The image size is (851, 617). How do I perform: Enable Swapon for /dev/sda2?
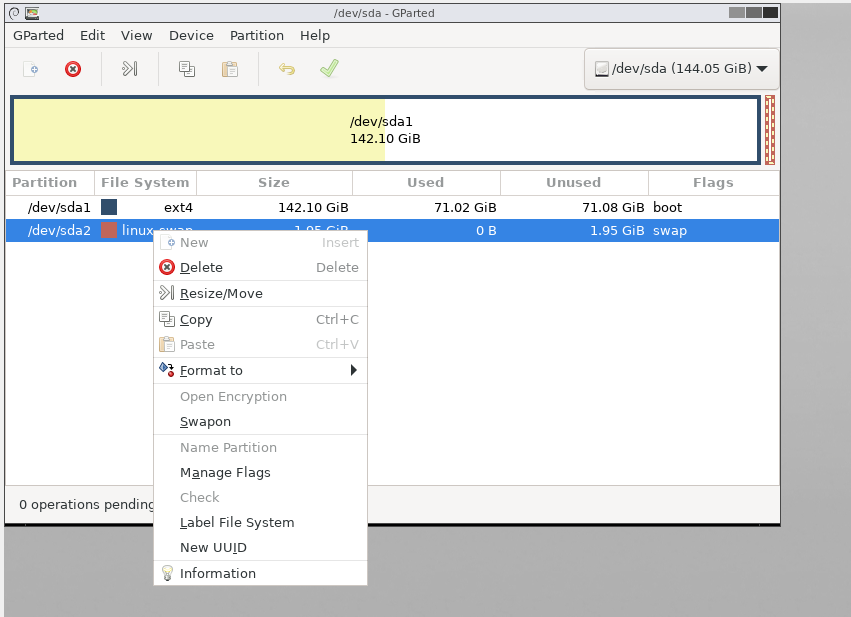[x=204, y=421]
